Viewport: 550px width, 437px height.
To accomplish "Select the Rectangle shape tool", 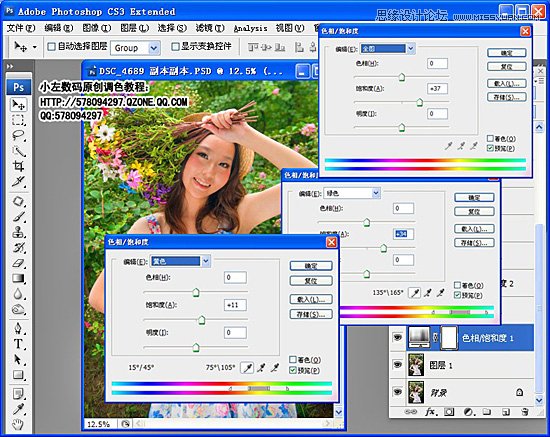I will (x=18, y=375).
